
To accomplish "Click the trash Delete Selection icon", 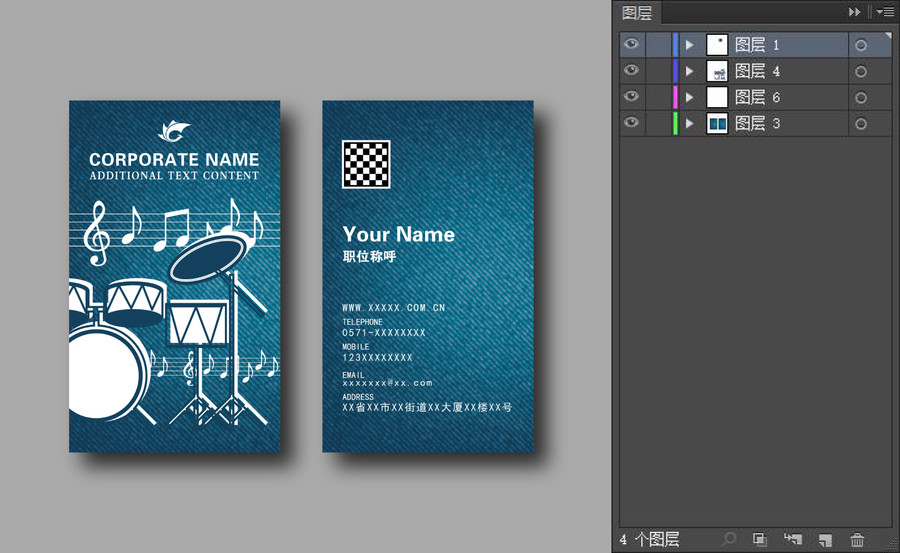I will [857, 539].
